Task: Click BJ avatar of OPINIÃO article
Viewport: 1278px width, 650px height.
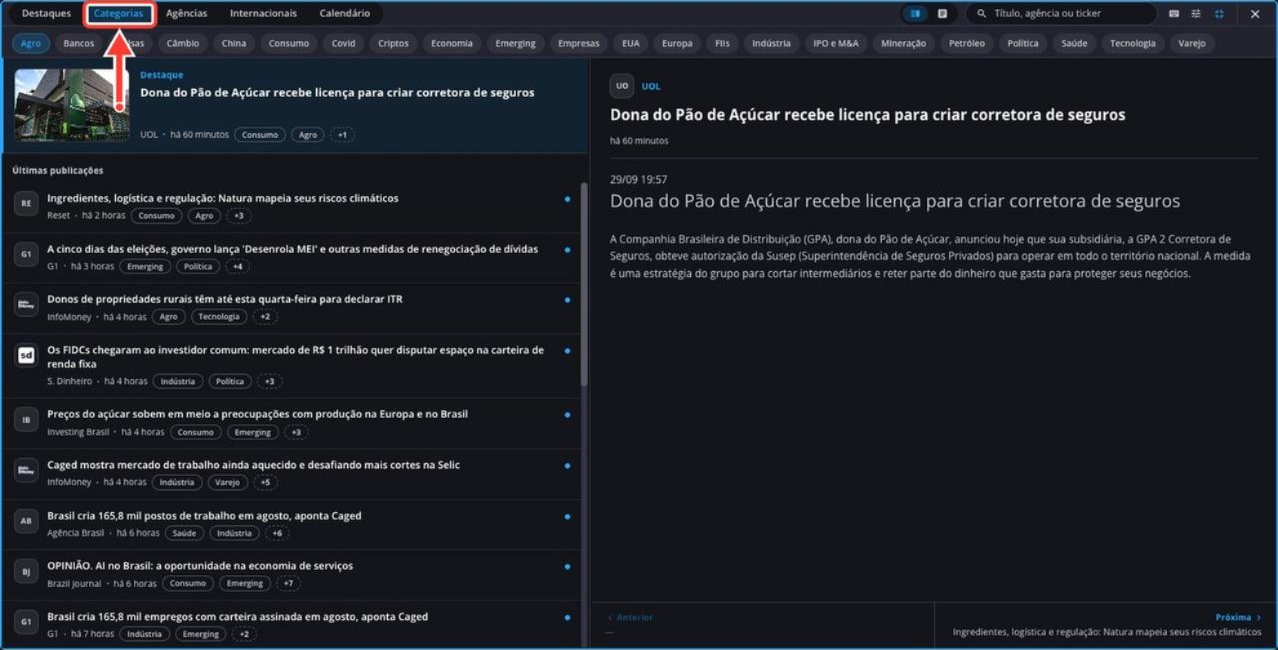Action: (x=26, y=571)
